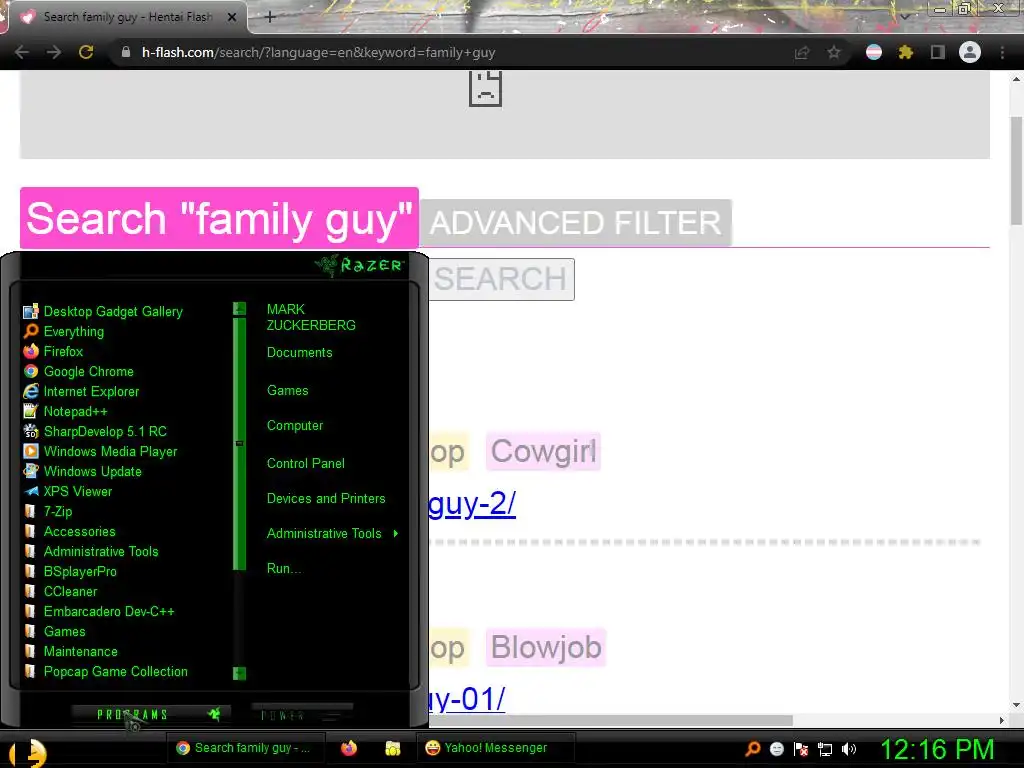Select Run... in the Start menu
Screen dimensions: 1024x768
pos(283,568)
